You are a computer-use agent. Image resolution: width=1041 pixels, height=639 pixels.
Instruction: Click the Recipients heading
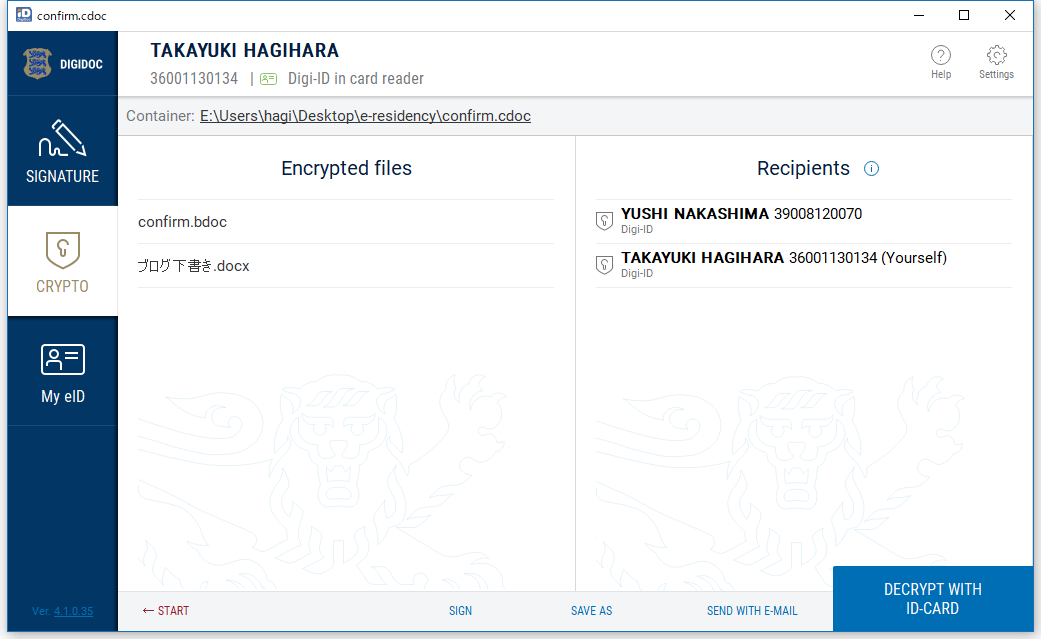point(803,169)
